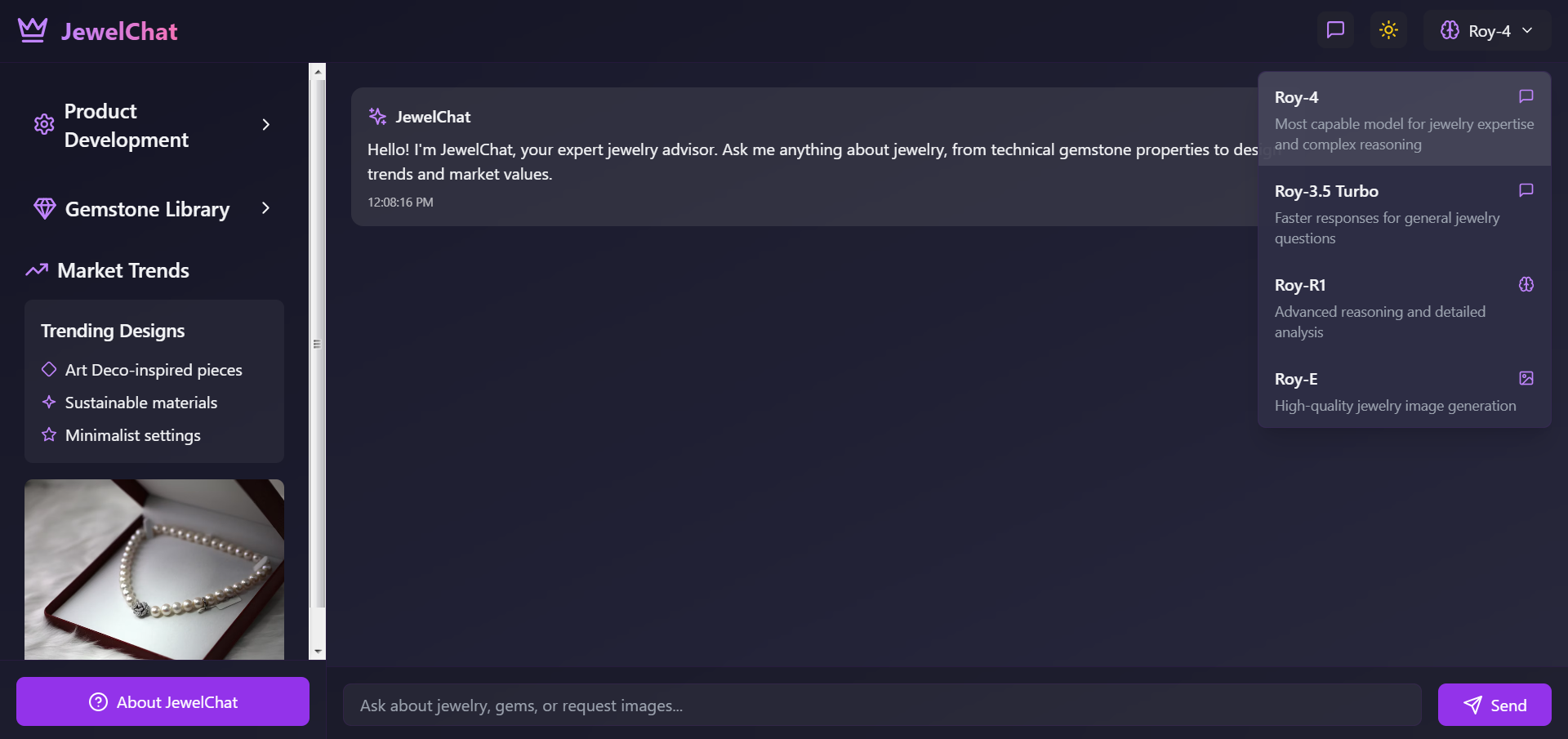Focus the Ask about jewelry input field
The image size is (1568, 739).
click(x=882, y=706)
